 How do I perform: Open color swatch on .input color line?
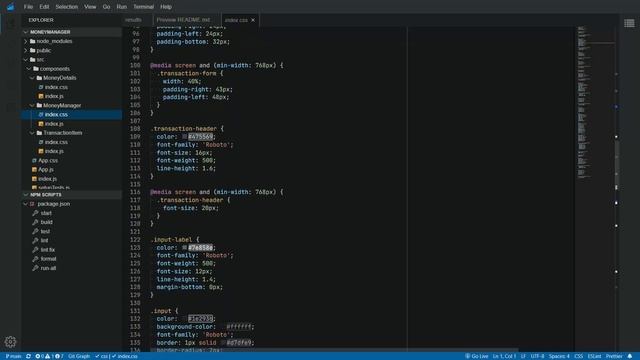click(184, 319)
